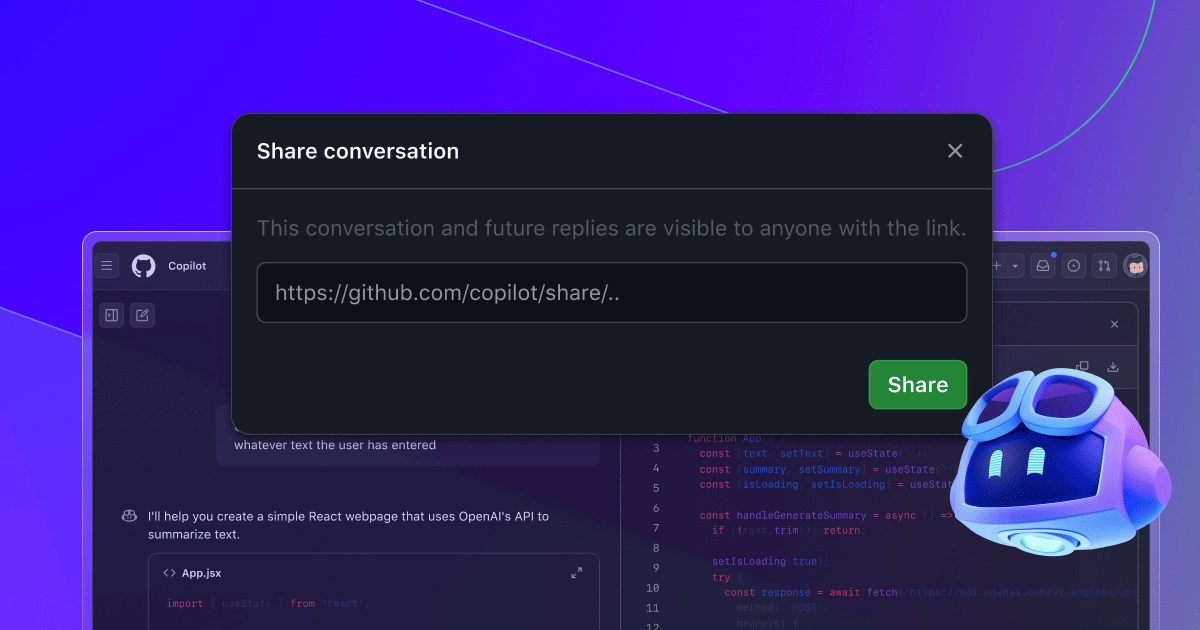
Task: Start a new chat with the compose icon
Action: [x=142, y=314]
